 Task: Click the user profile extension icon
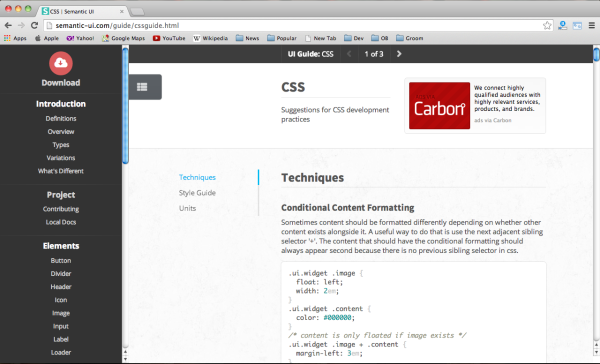(562, 26)
